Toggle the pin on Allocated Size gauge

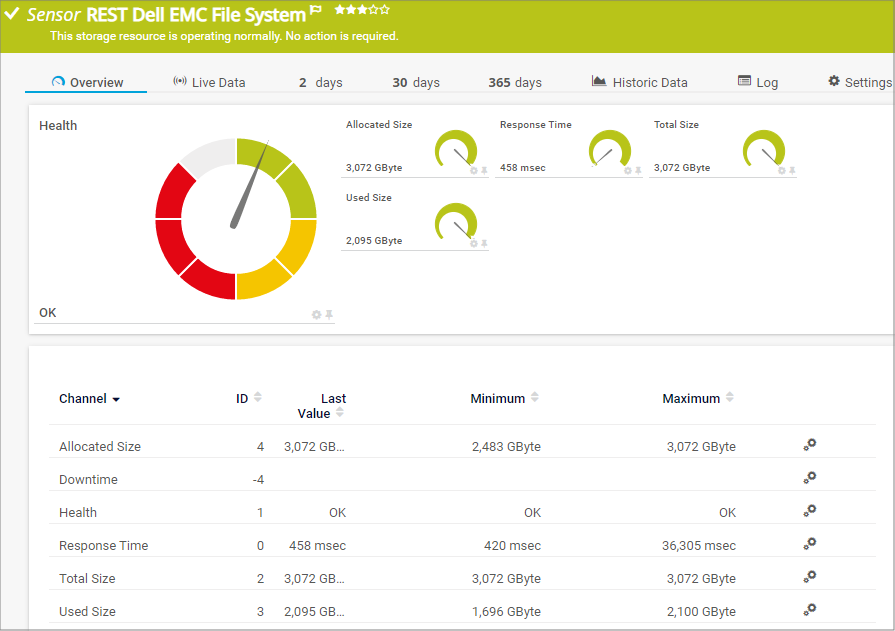pyautogui.click(x=484, y=171)
